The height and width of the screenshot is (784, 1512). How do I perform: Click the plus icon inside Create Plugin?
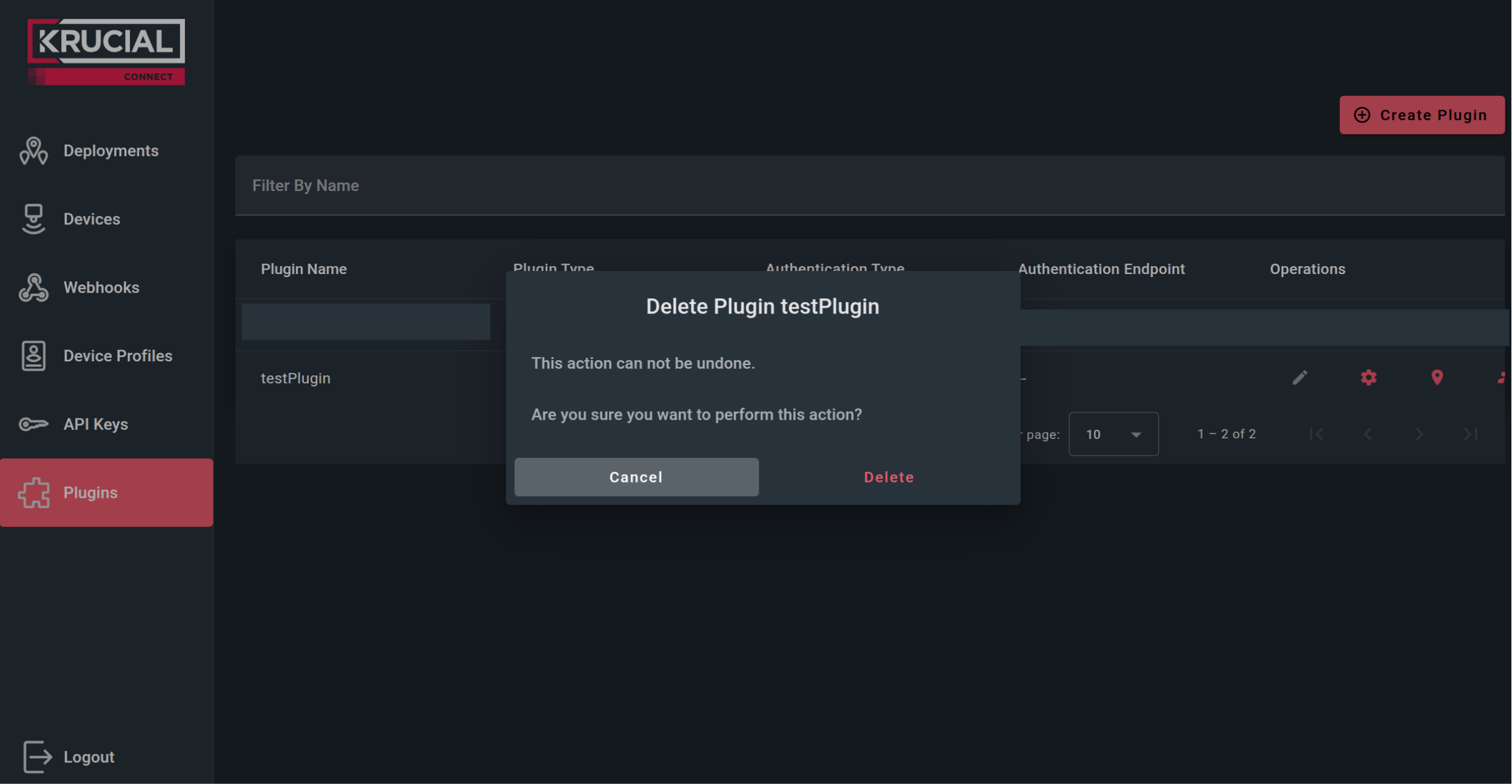(1363, 115)
